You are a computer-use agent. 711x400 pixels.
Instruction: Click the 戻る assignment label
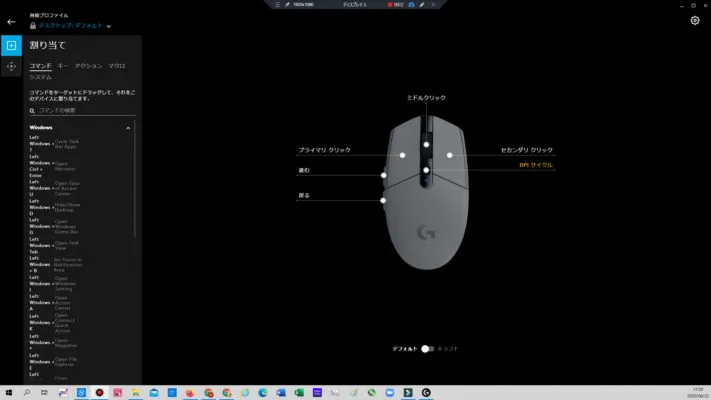tap(304, 195)
